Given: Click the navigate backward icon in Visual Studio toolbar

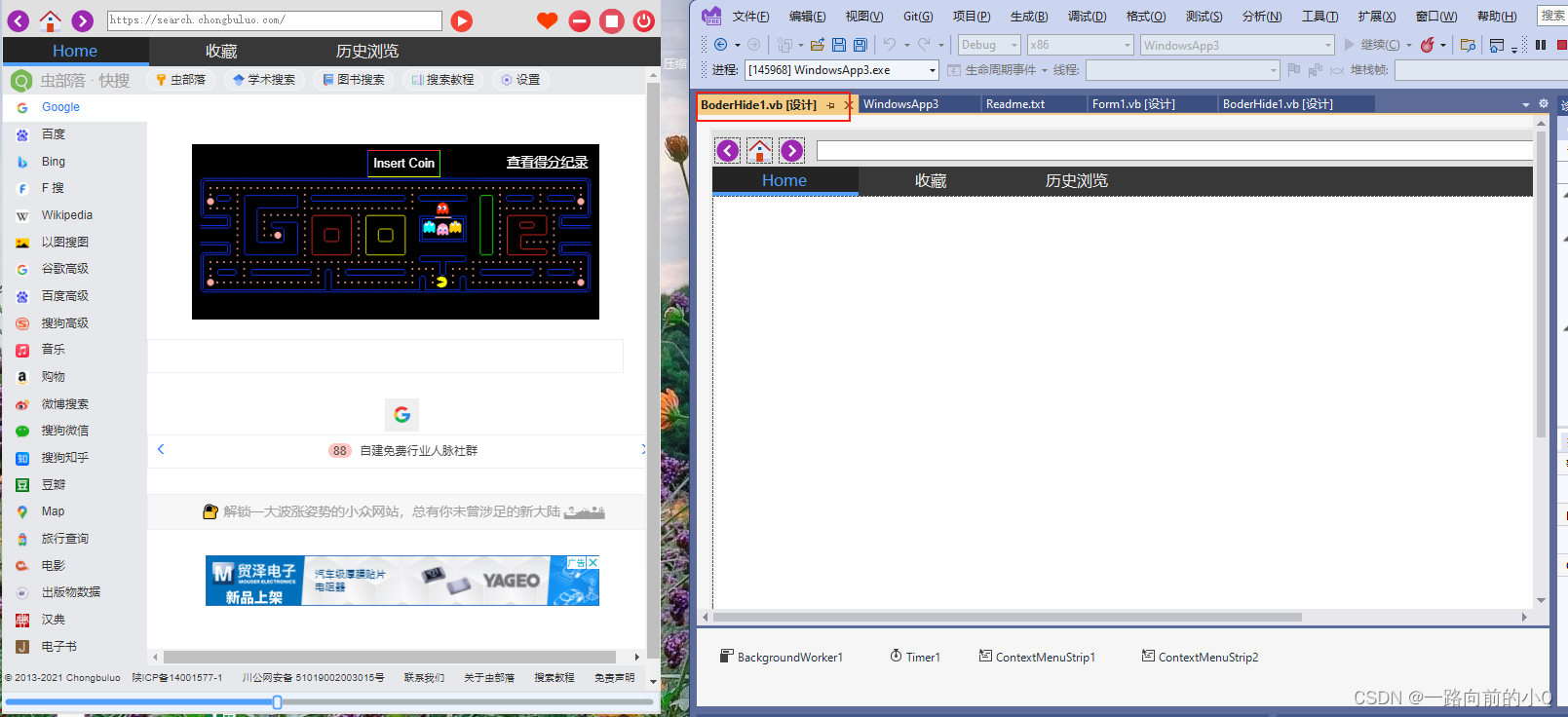Looking at the screenshot, I should (720, 45).
